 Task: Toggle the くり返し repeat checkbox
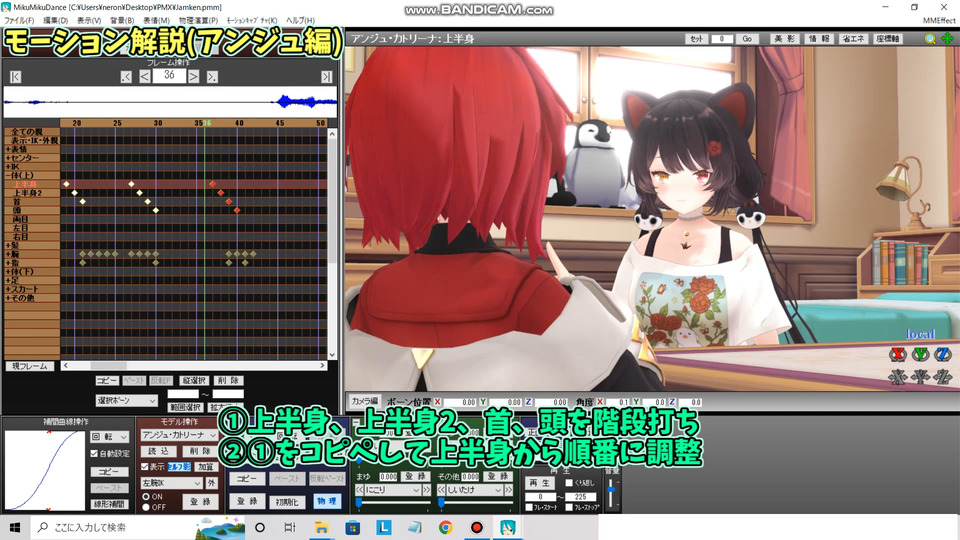569,483
